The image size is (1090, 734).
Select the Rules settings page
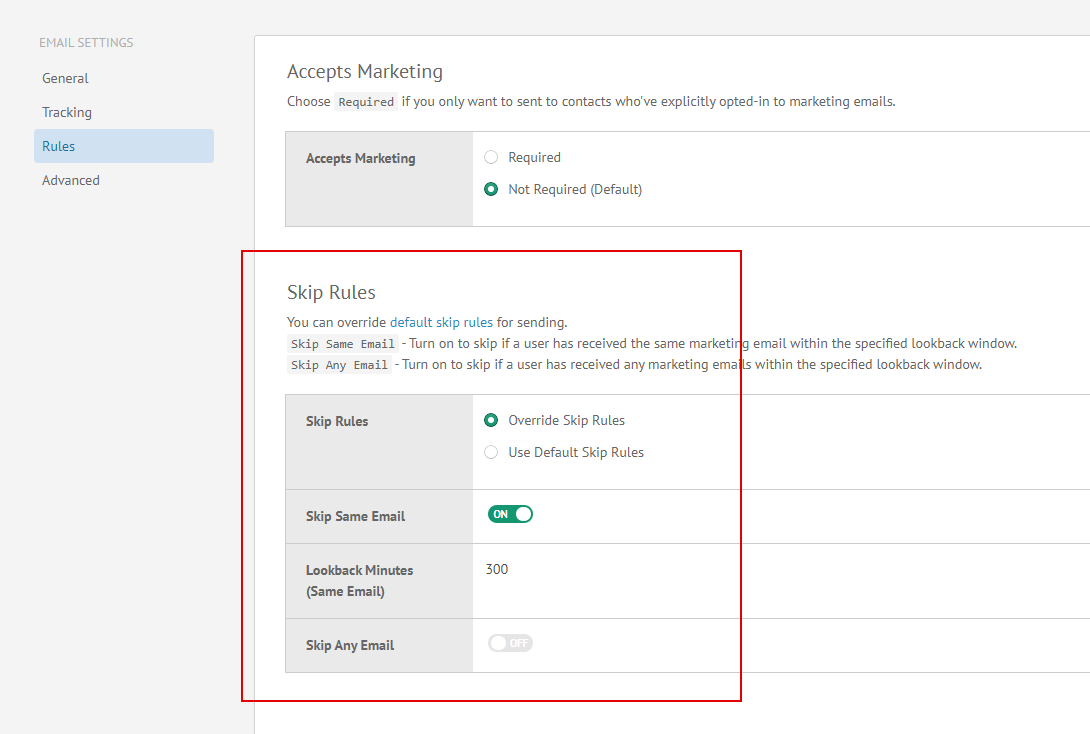coord(124,146)
